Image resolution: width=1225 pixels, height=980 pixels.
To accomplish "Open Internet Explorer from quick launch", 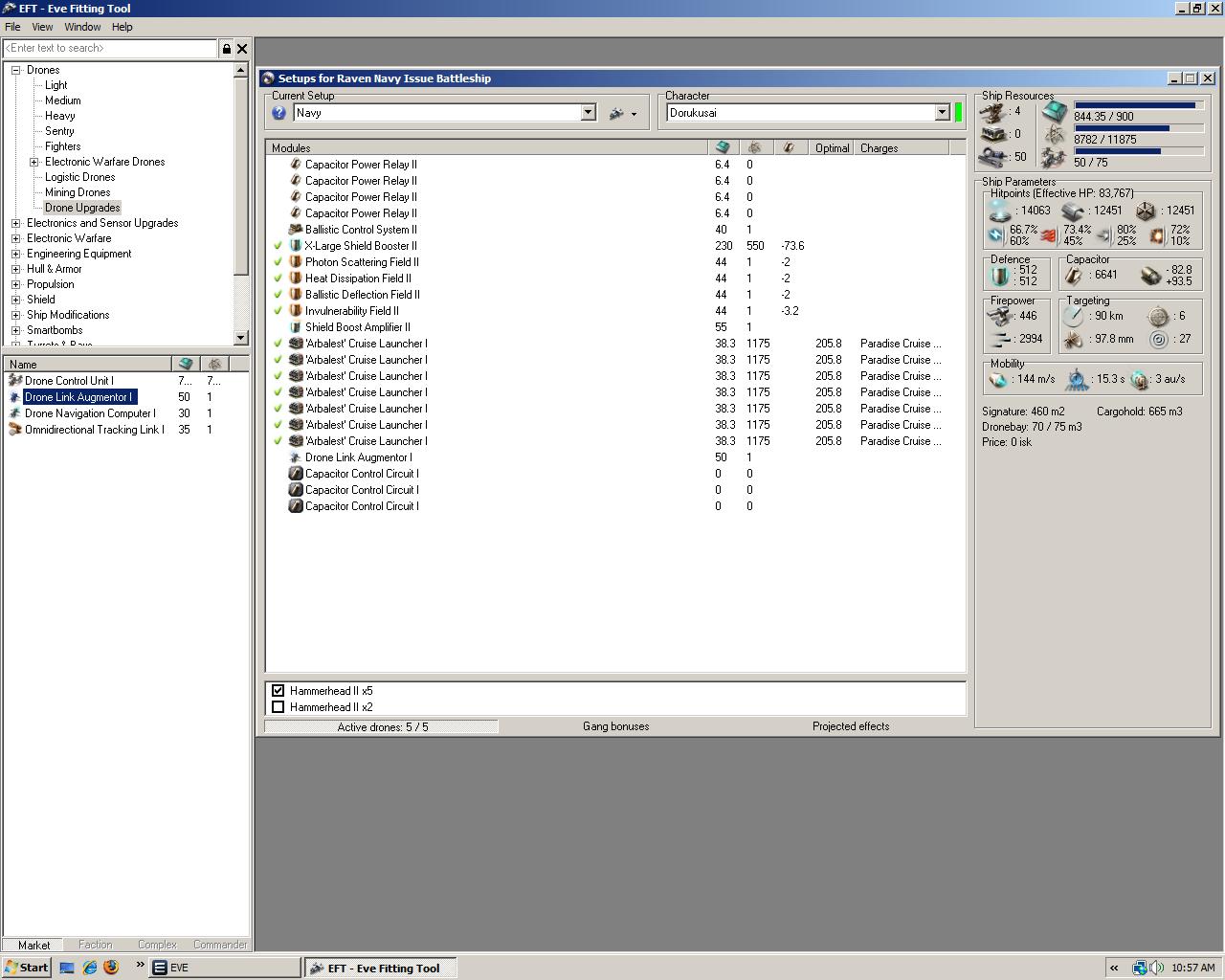I will click(89, 968).
